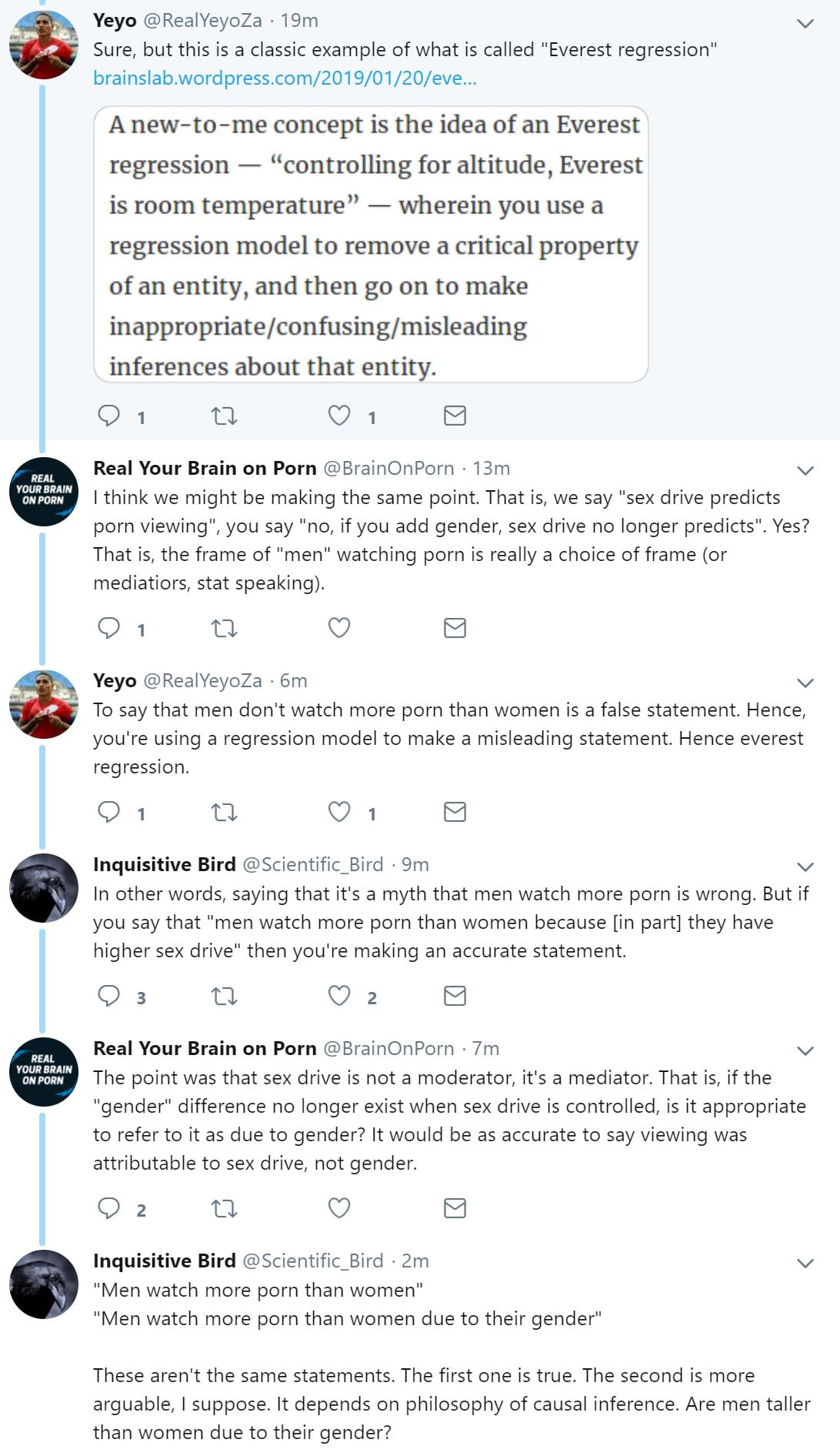Like the Real Your Brain on Porn 13m tweet
Image resolution: width=840 pixels, height=1456 pixels.
(x=339, y=628)
